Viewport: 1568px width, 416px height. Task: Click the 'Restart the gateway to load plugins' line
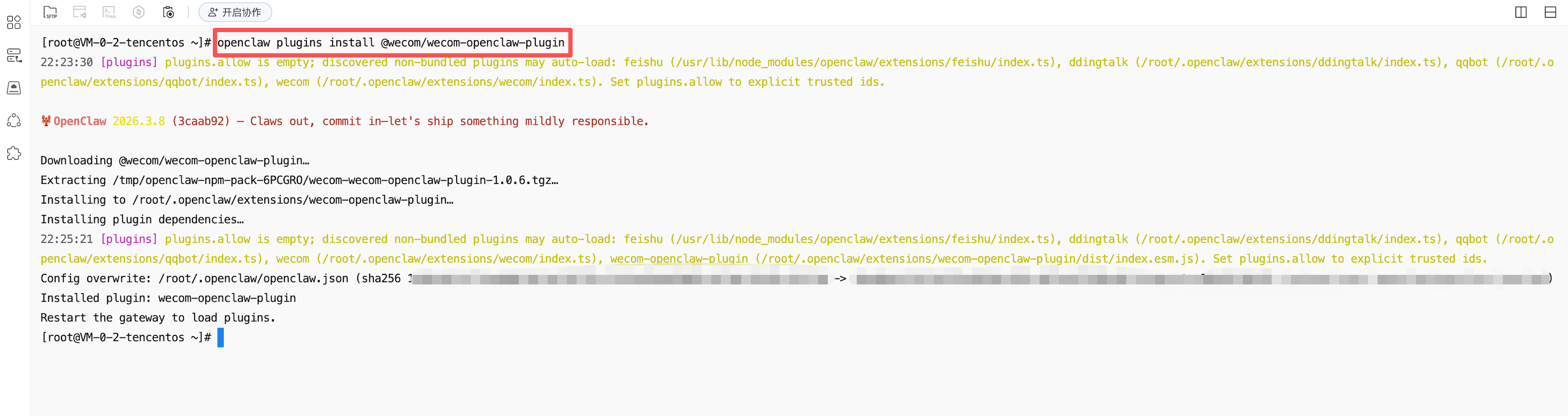pos(158,318)
